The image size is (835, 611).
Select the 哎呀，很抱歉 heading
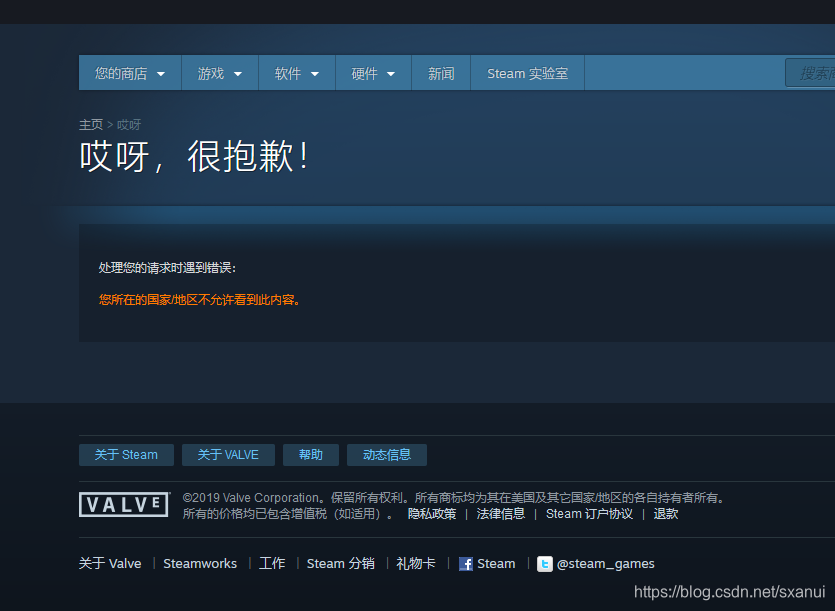coord(194,157)
